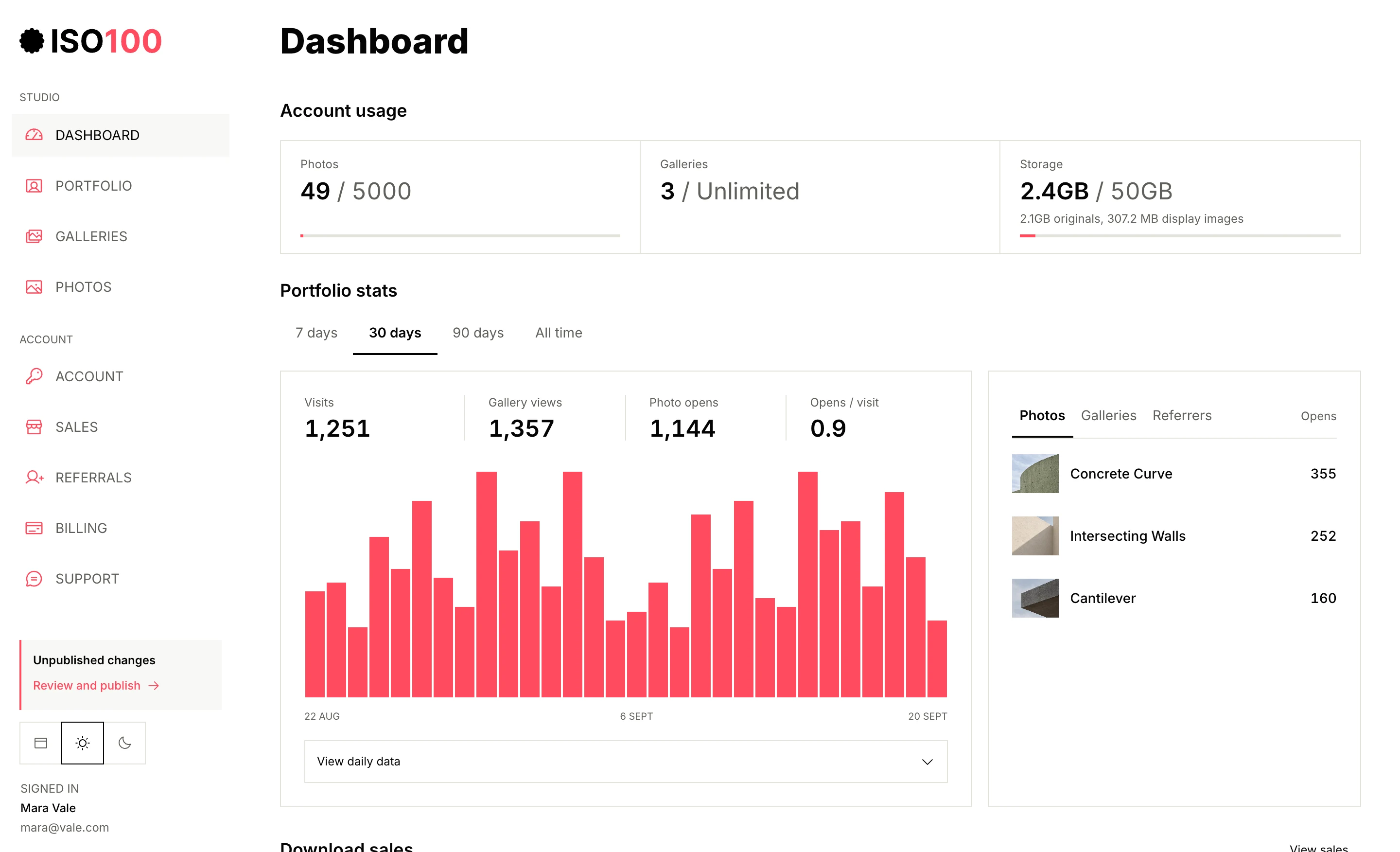Image resolution: width=1400 pixels, height=852 pixels.
Task: Open the Concrete Curve thumbnail
Action: [x=1035, y=474]
